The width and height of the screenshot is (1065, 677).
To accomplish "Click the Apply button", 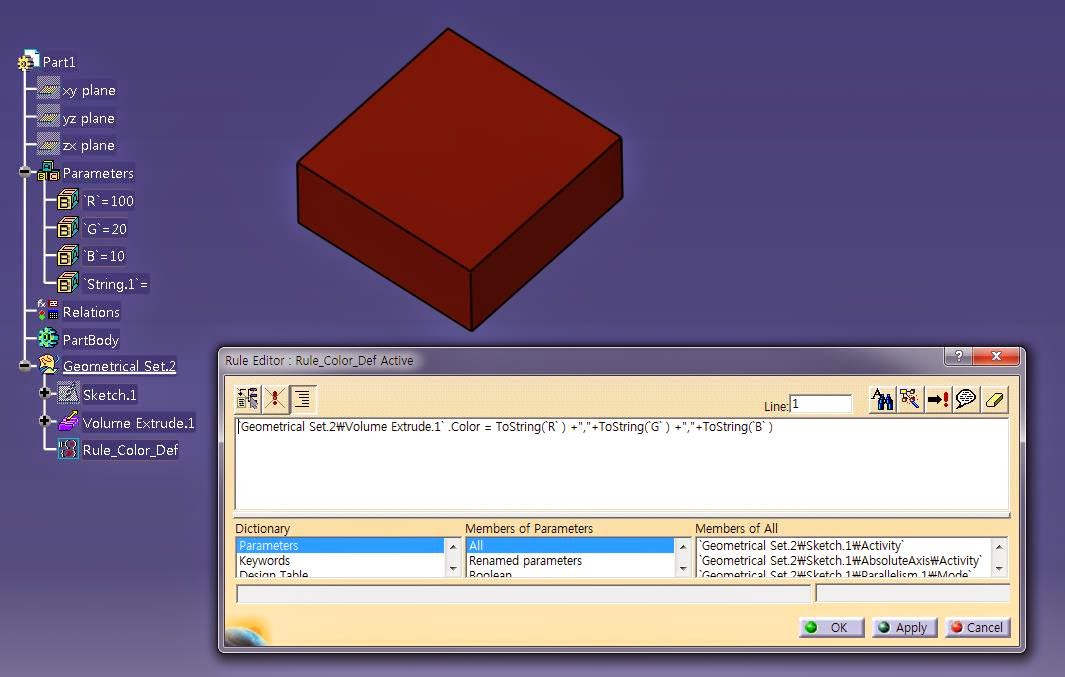I will [903, 627].
